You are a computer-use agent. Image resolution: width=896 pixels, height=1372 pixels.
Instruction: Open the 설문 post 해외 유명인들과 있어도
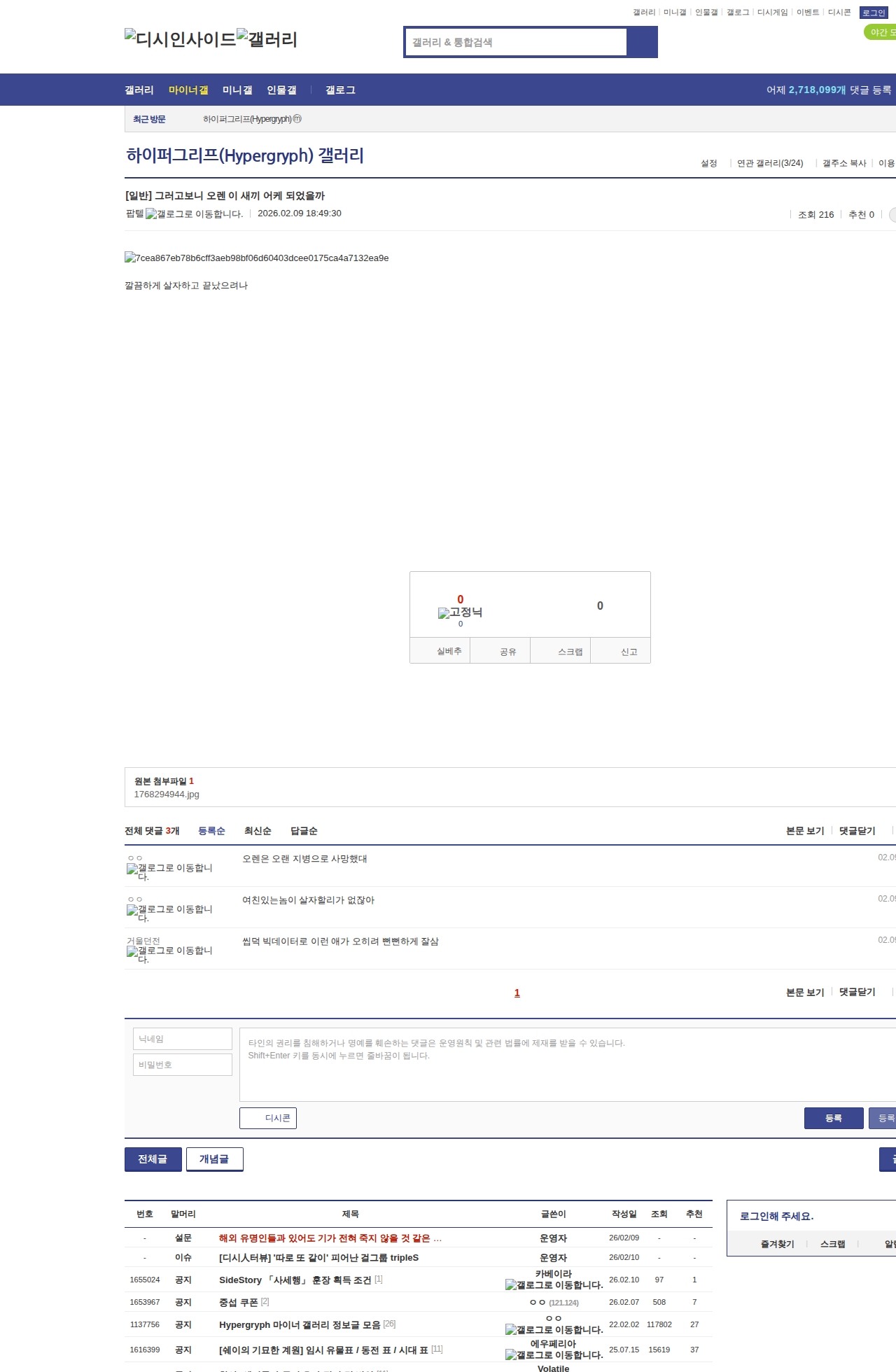click(x=330, y=1238)
